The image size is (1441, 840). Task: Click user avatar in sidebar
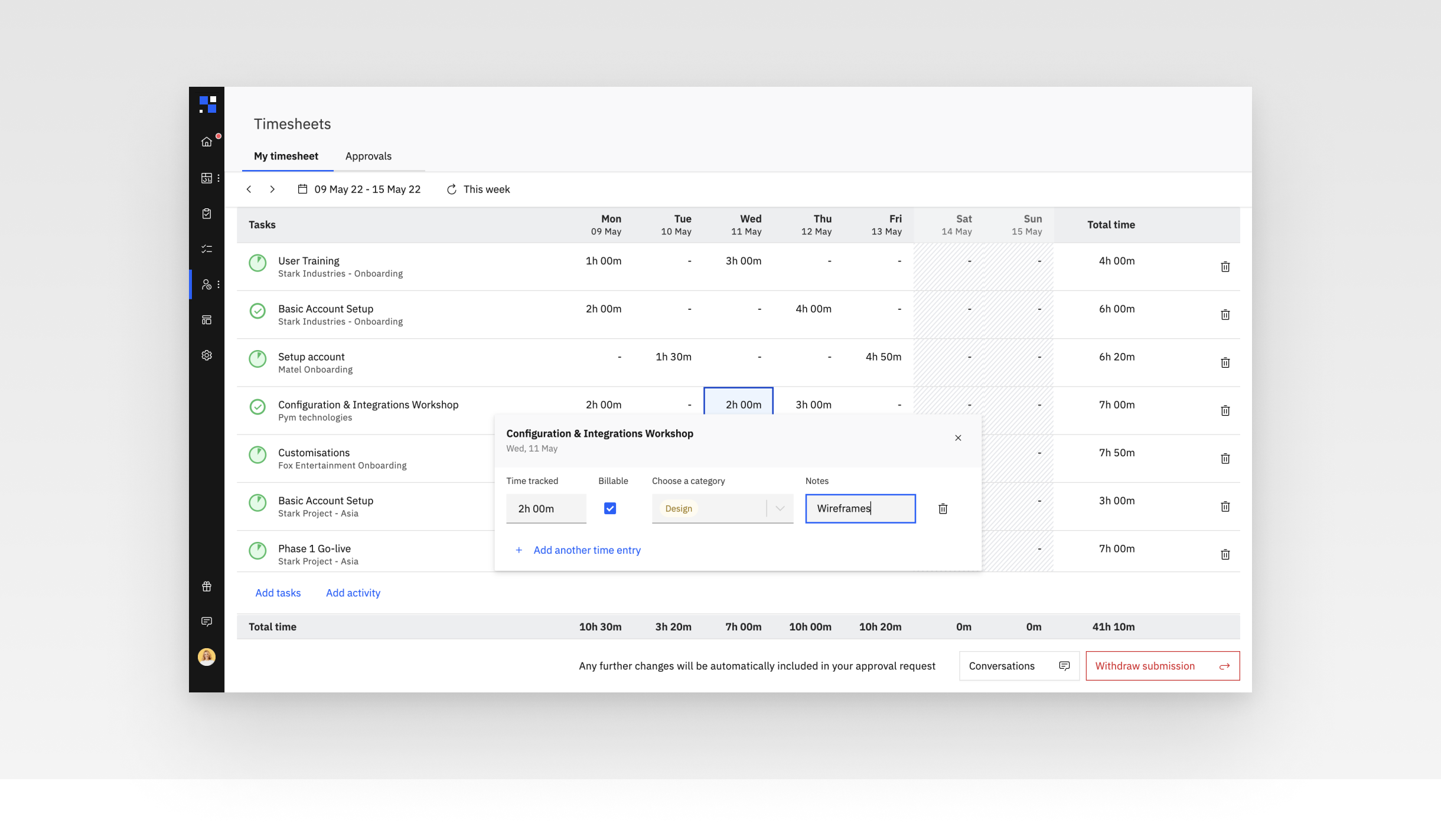tap(206, 656)
